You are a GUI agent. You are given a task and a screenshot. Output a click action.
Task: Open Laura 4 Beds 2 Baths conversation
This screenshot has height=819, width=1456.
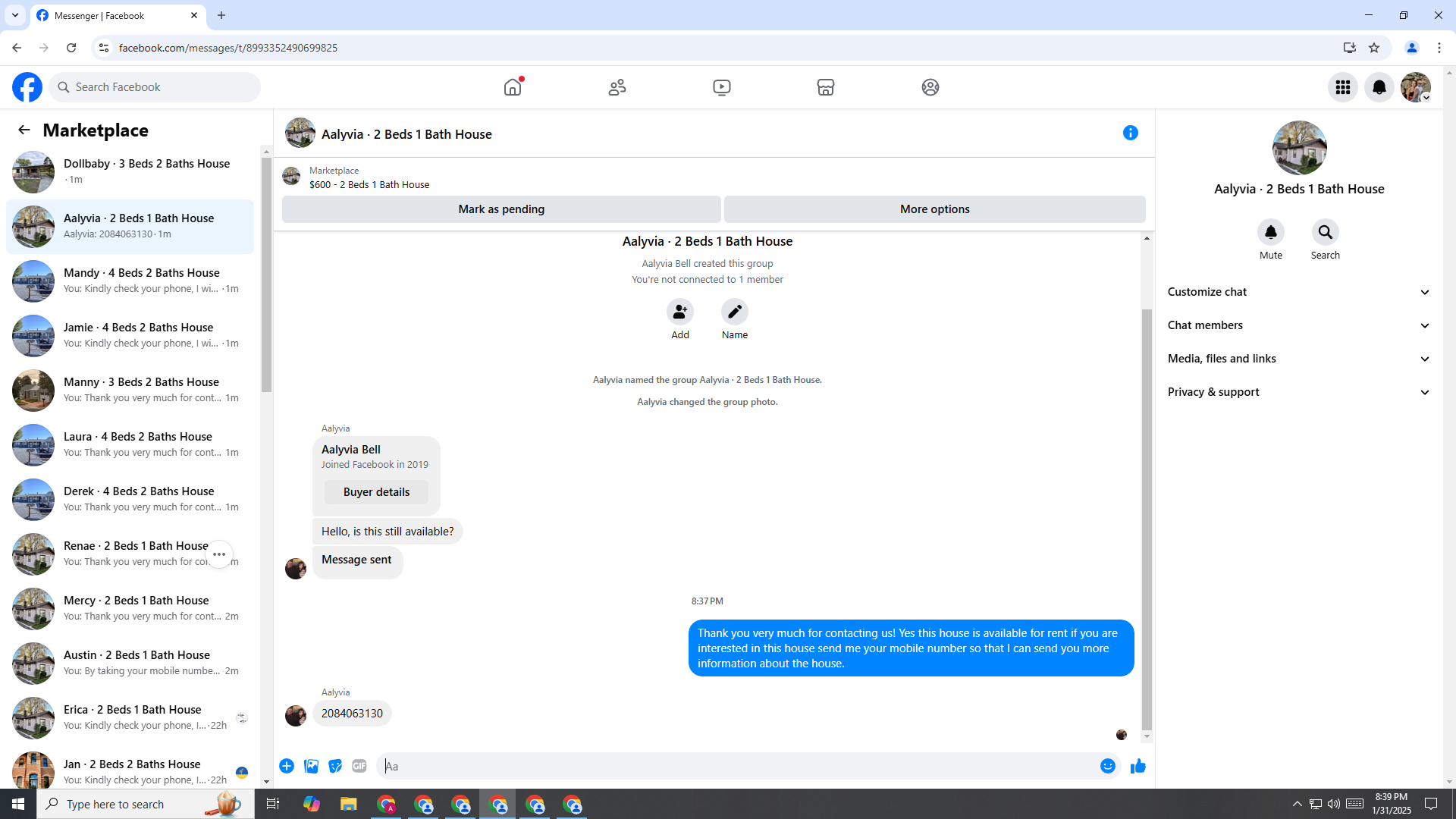130,444
